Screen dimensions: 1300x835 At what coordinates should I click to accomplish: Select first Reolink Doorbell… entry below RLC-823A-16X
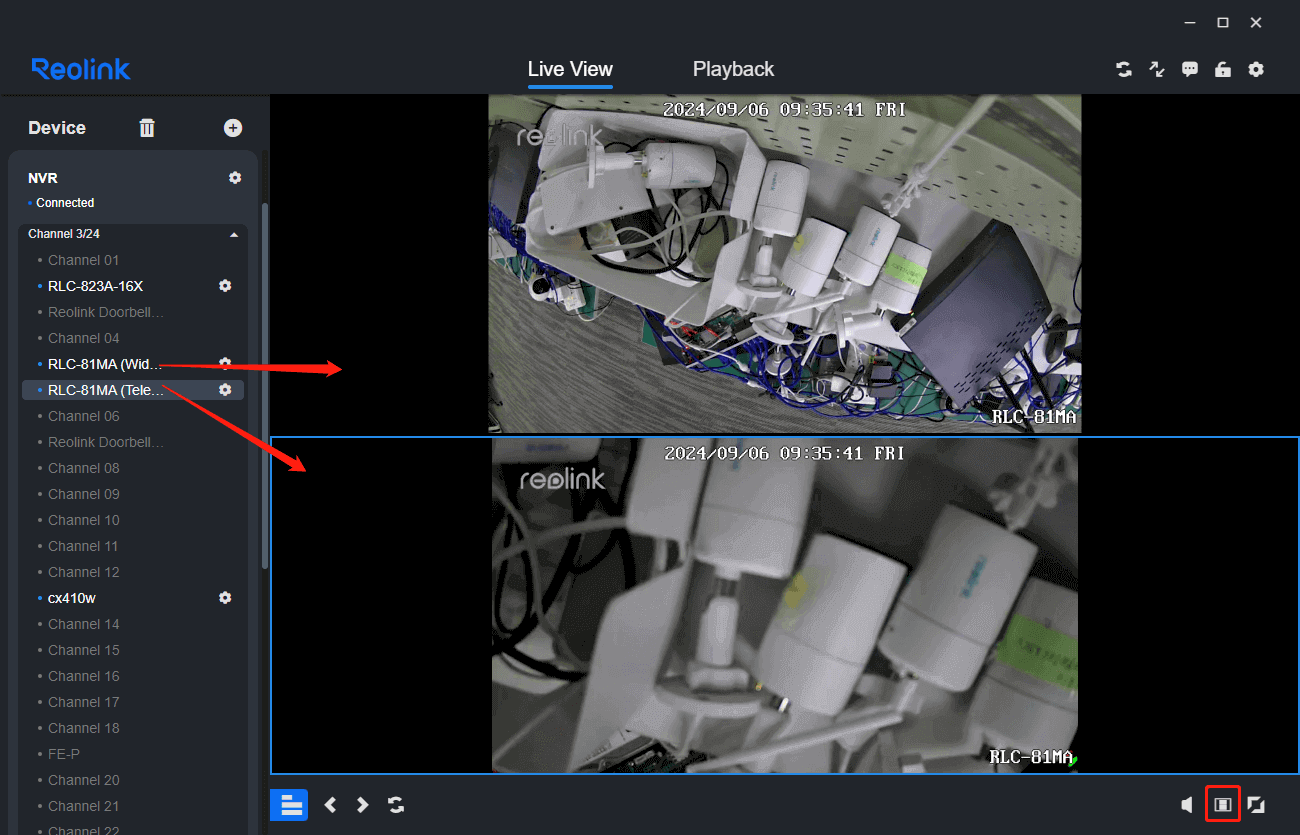click(106, 312)
